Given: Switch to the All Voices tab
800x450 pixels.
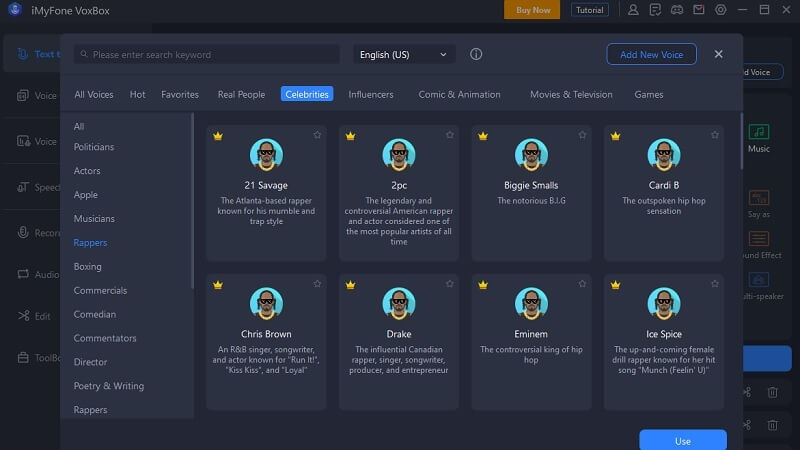Looking at the screenshot, I should coord(94,94).
